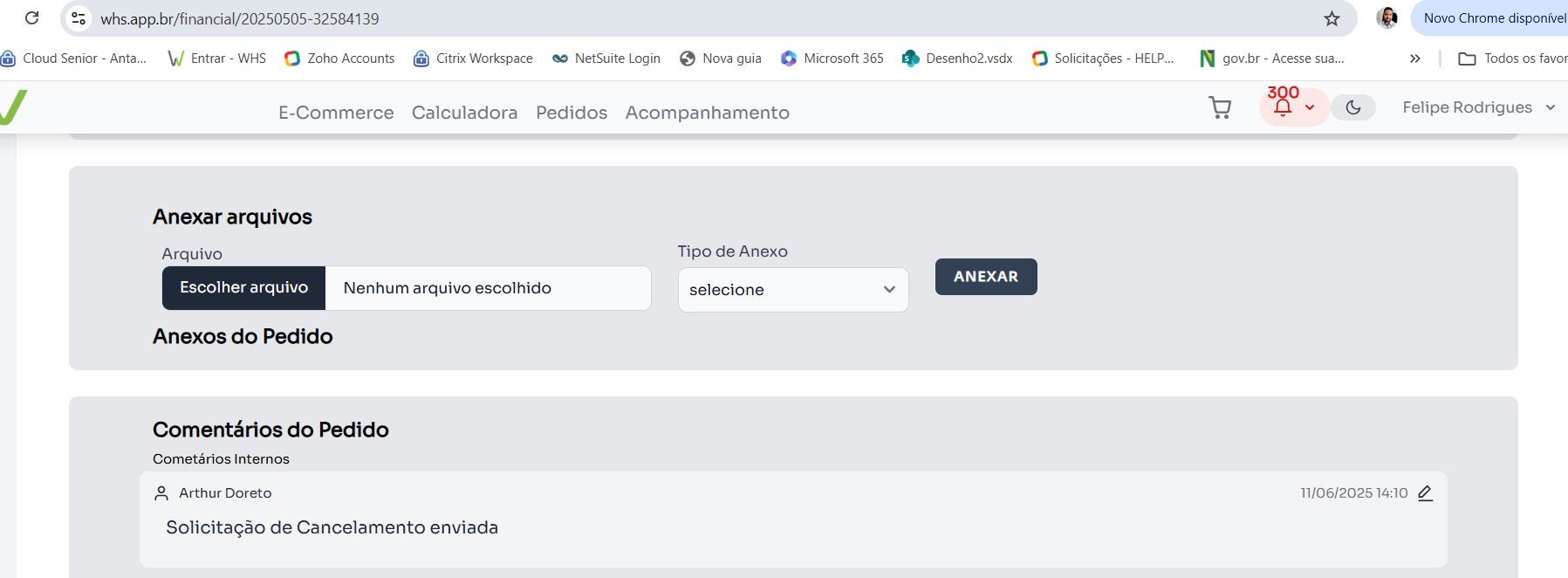Open site information icon in address bar
Image resolution: width=1568 pixels, height=578 pixels.
[79, 18]
